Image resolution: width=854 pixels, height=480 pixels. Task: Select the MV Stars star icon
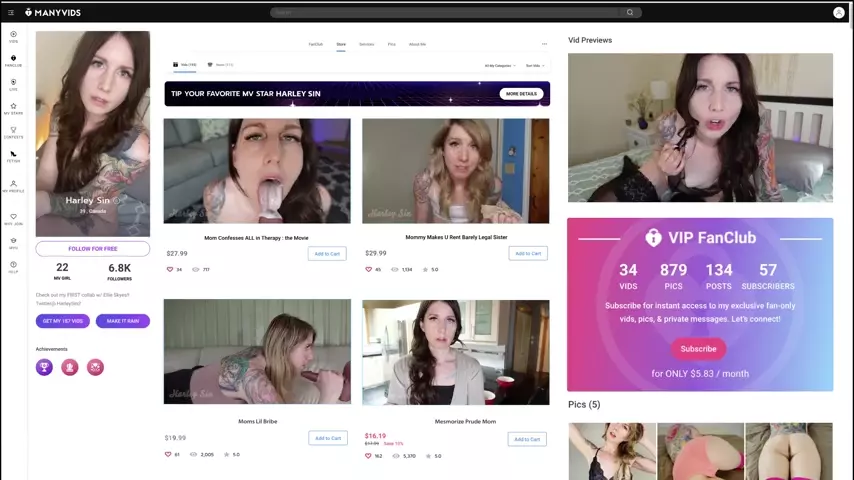coord(13,108)
